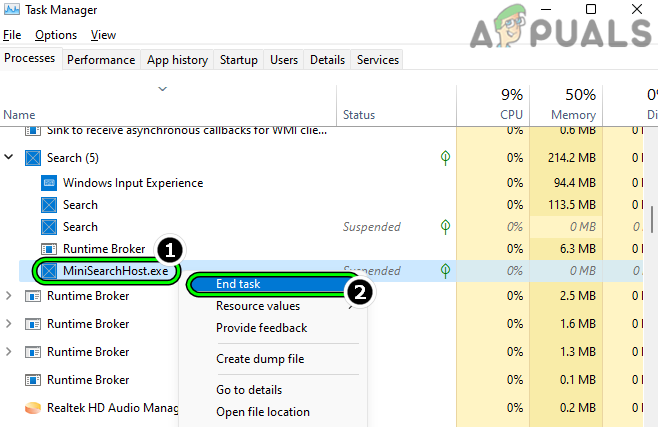
Task: Click the Runtime Broker icon under Search
Action: point(49,249)
